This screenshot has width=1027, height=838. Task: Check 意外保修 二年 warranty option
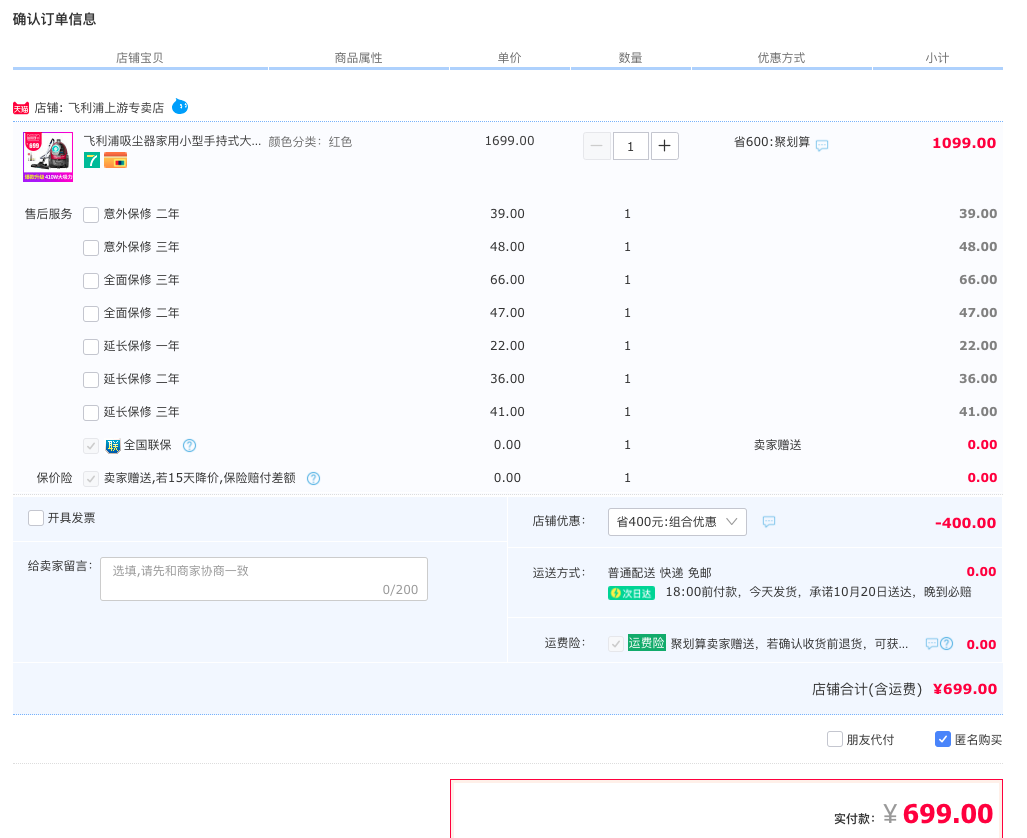91,215
